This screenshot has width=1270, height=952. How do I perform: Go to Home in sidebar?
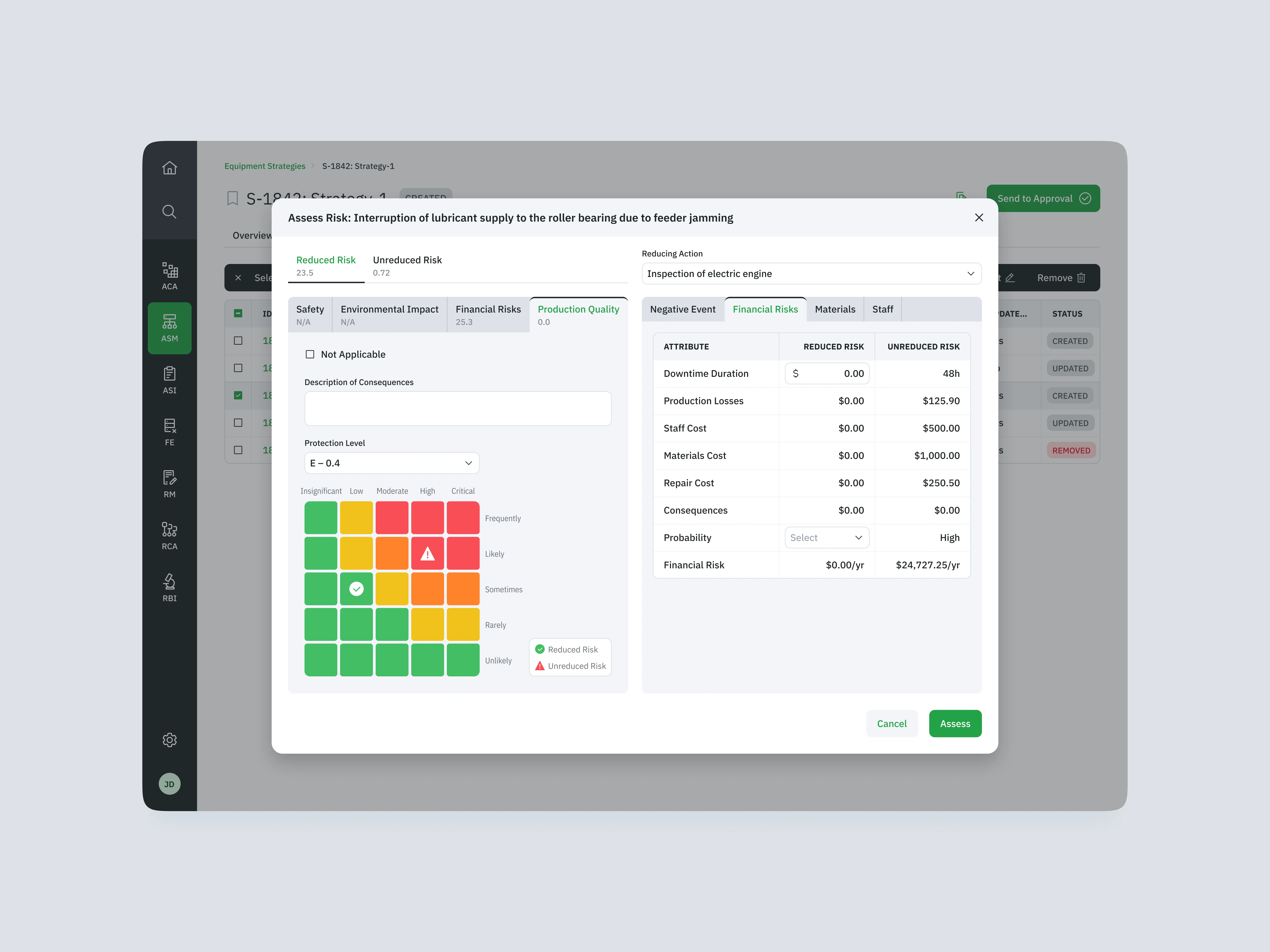point(169,168)
